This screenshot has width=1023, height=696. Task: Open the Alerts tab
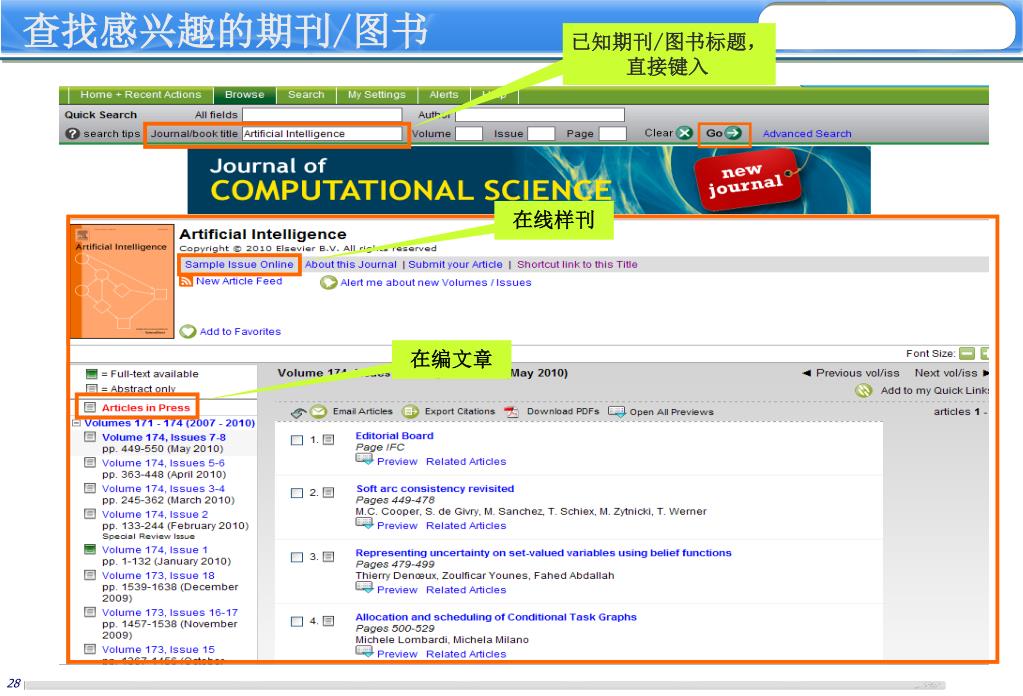(444, 95)
